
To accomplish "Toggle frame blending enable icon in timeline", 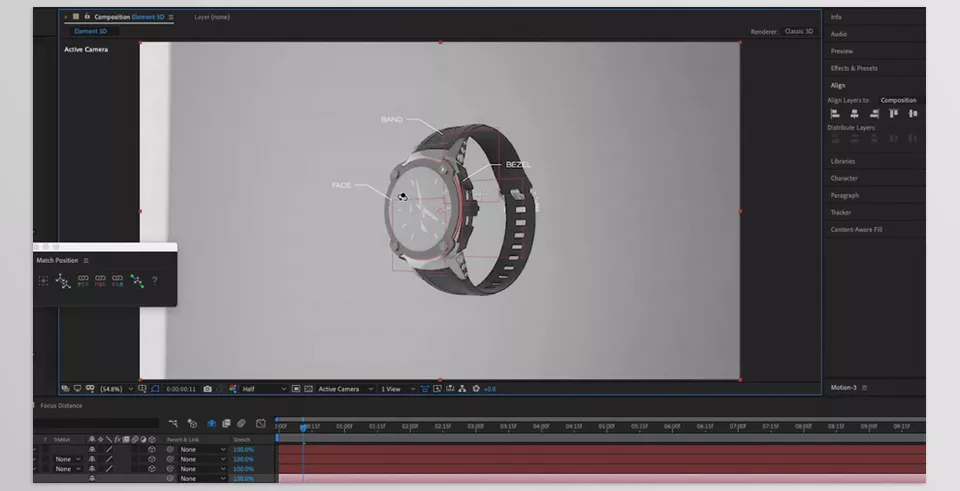I will click(227, 424).
